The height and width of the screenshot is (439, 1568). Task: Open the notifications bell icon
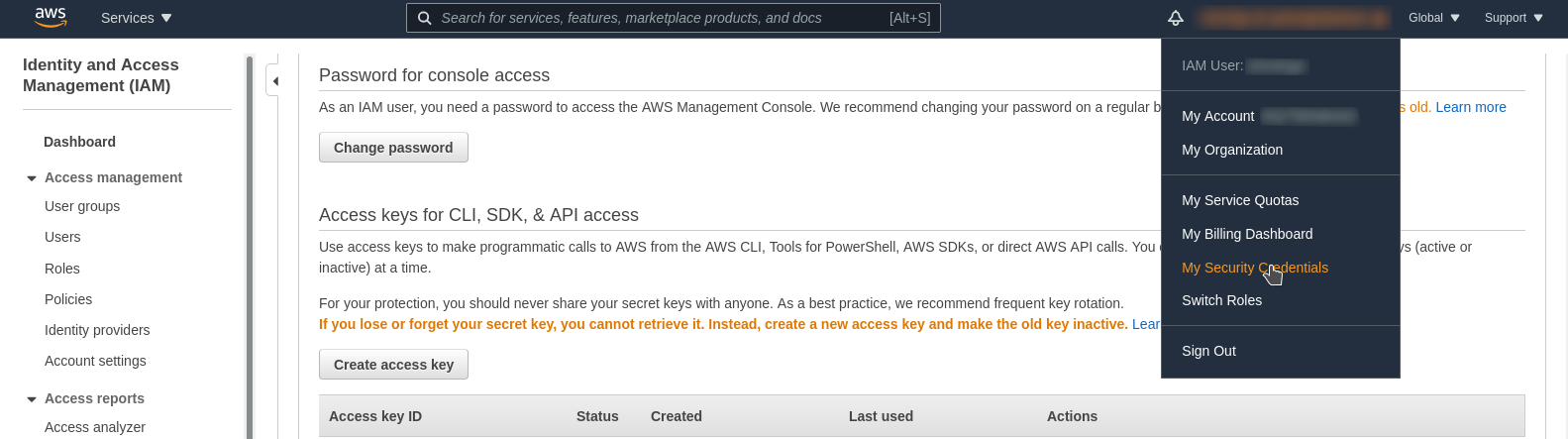tap(1176, 18)
